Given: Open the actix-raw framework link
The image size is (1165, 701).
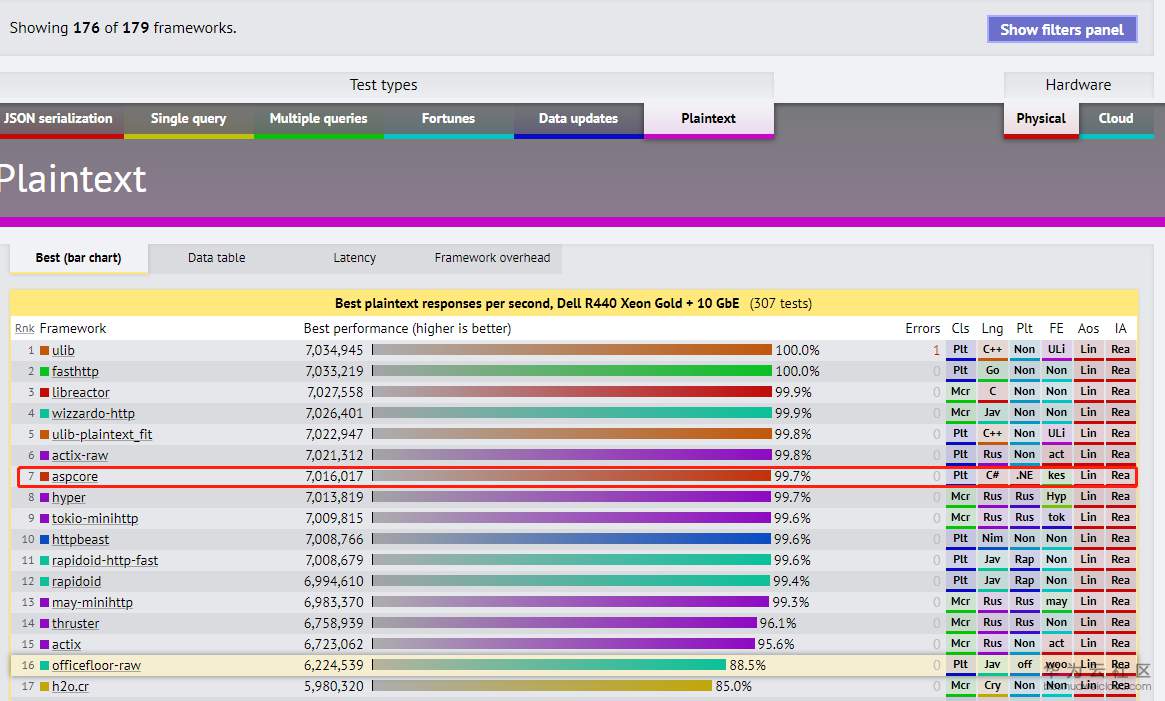Looking at the screenshot, I should click(x=80, y=456).
